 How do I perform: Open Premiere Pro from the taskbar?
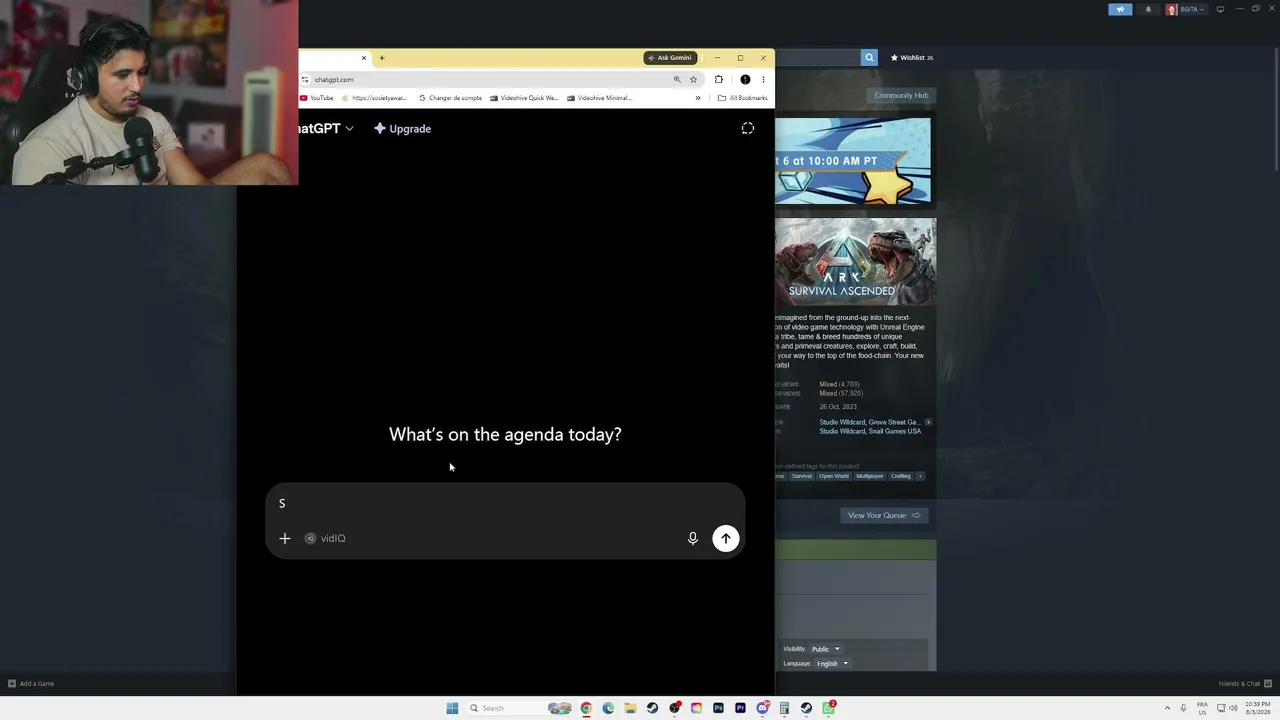pos(740,708)
